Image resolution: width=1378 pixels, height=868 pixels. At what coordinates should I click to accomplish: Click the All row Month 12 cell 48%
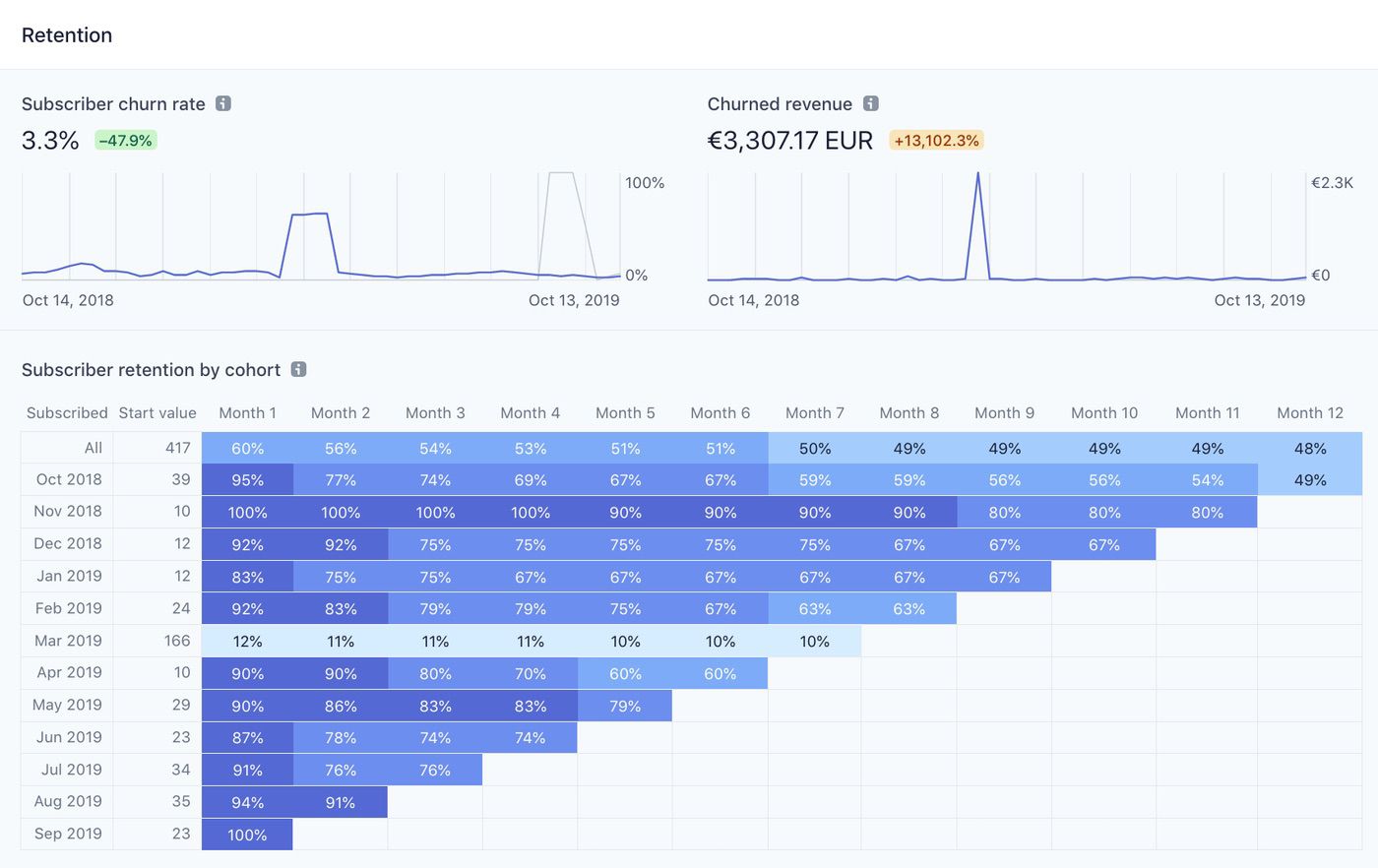tap(1310, 449)
